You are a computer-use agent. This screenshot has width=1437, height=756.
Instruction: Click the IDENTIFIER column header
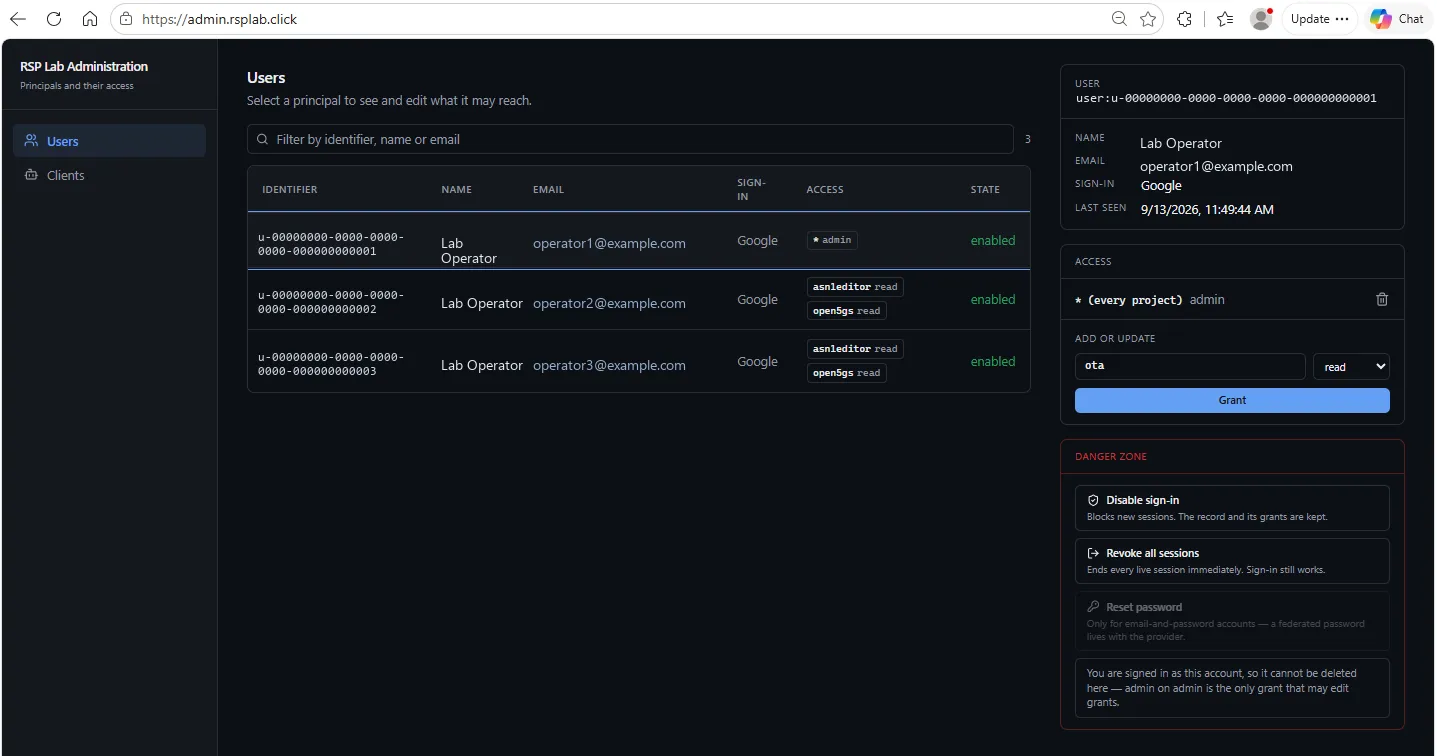[290, 190]
